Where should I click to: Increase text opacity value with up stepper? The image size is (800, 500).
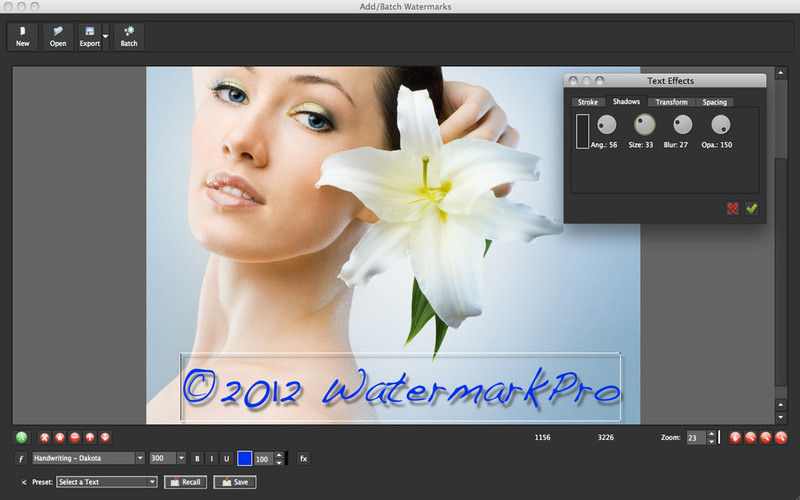point(279,455)
